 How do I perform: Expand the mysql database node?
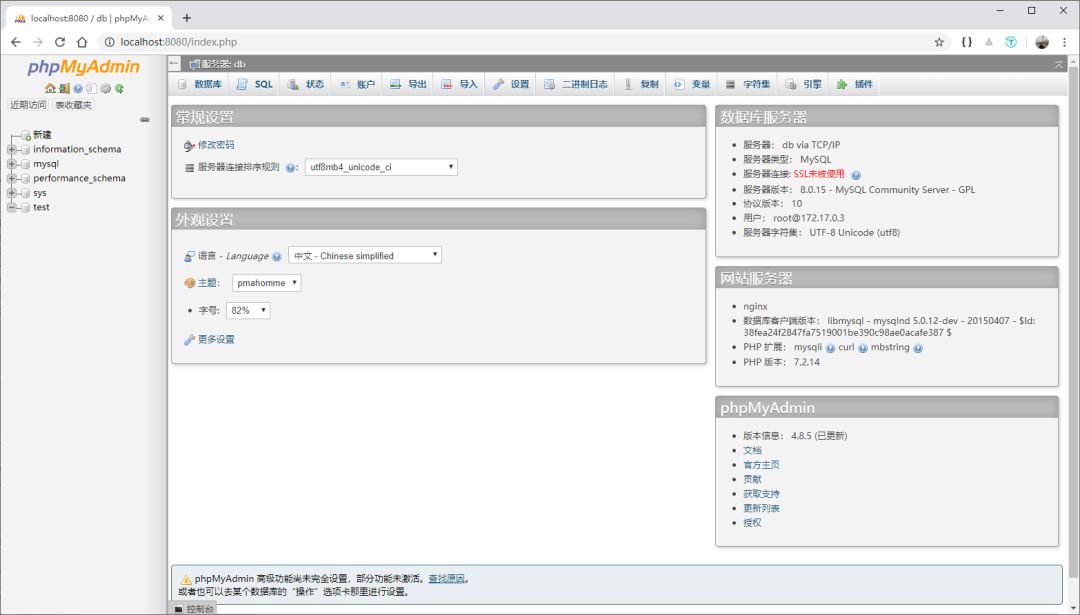12,164
